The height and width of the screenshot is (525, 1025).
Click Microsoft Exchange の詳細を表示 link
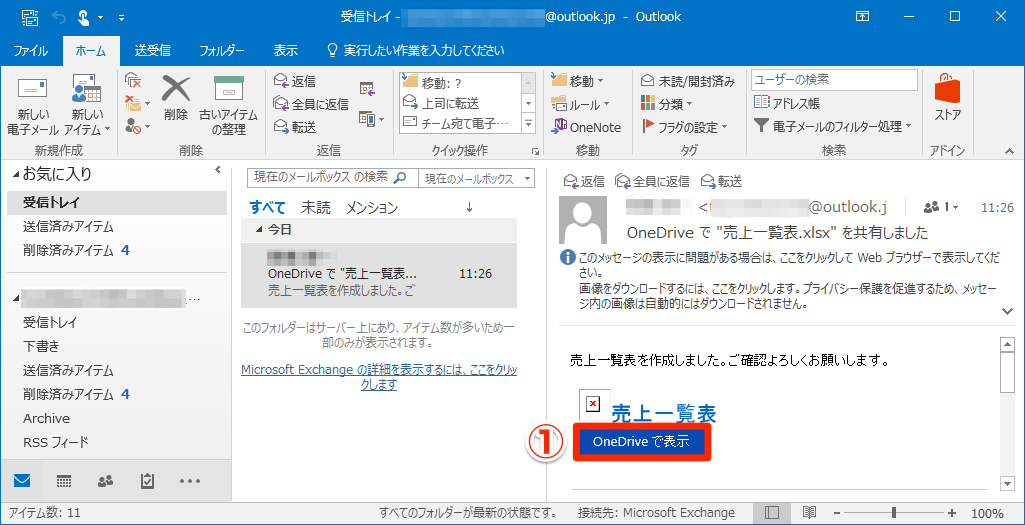379,377
